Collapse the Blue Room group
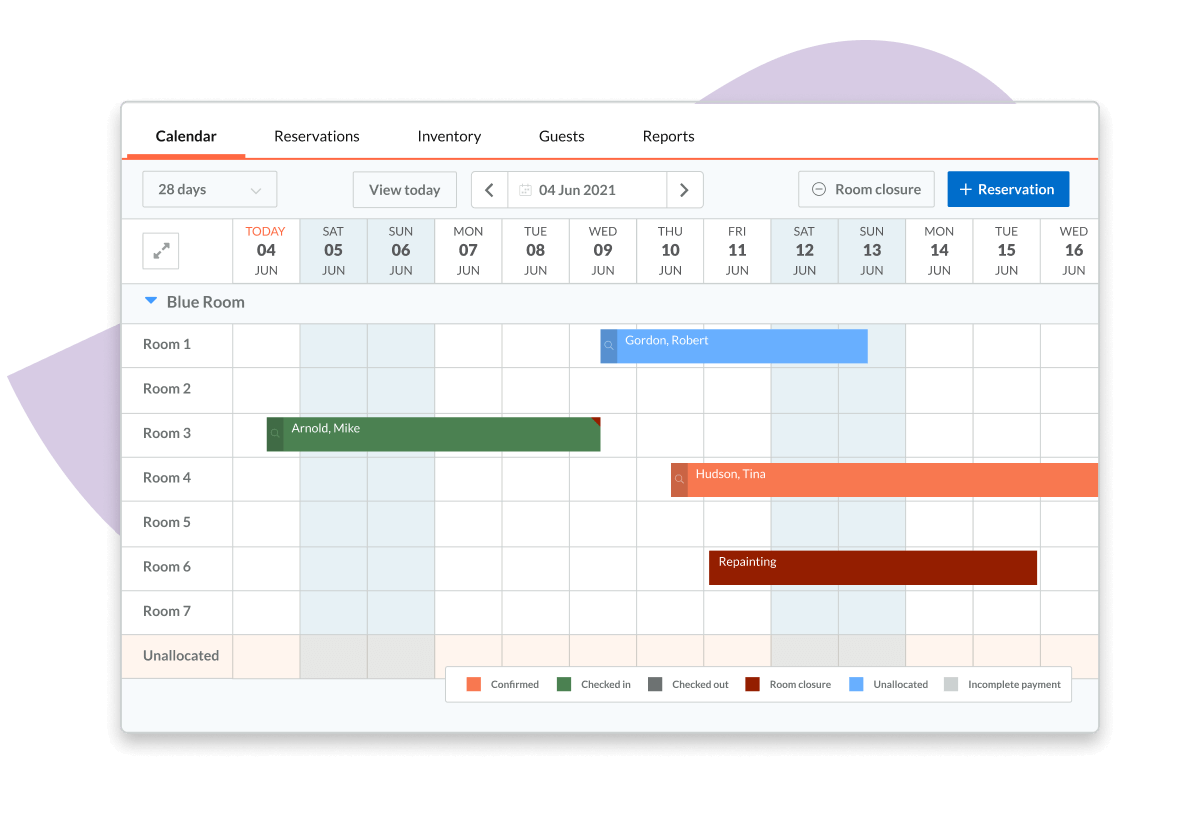1190x832 pixels. click(151, 301)
